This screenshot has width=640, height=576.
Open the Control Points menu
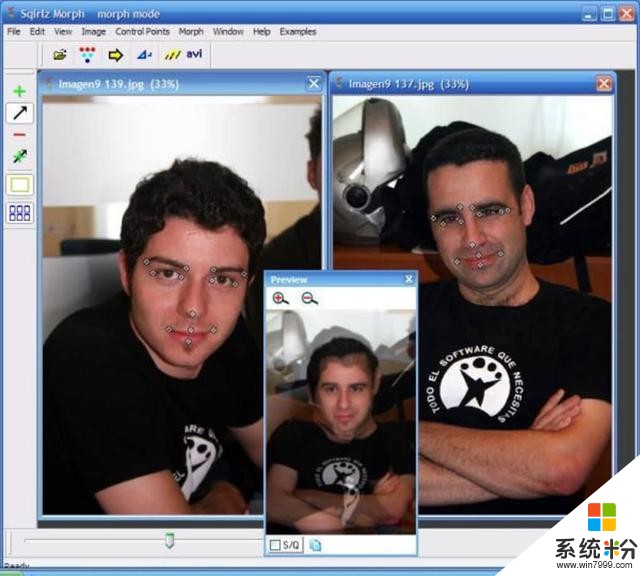coord(142,31)
